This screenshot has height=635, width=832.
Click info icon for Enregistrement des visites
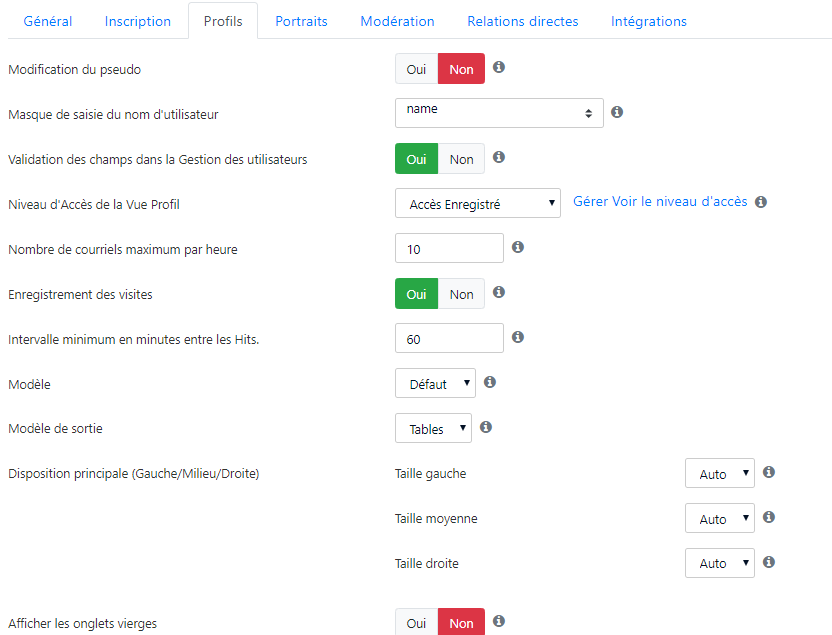pyautogui.click(x=499, y=292)
